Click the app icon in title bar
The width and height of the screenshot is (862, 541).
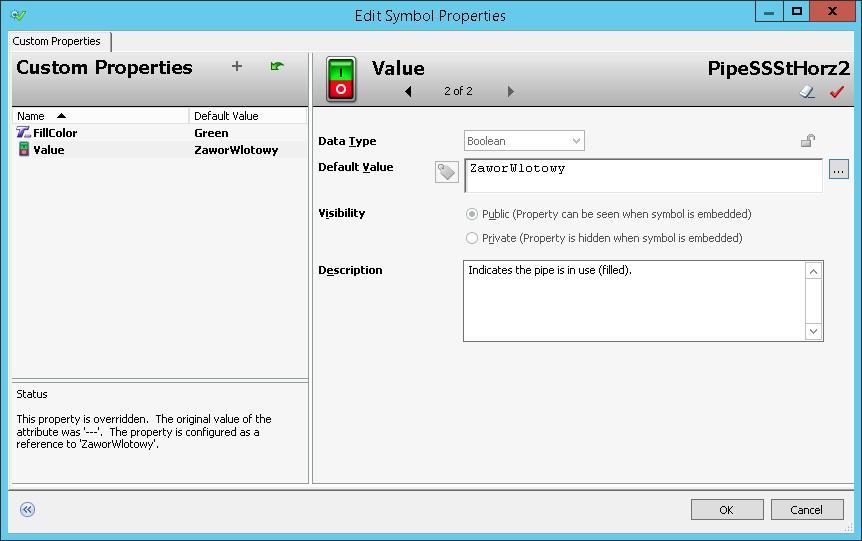18,15
